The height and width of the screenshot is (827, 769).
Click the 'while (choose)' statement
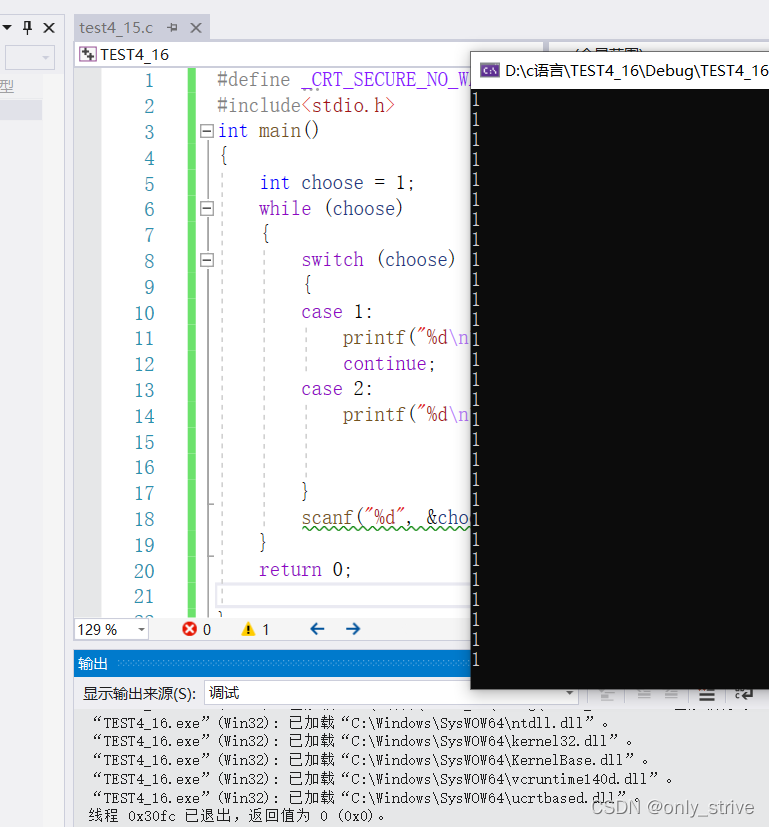331,208
